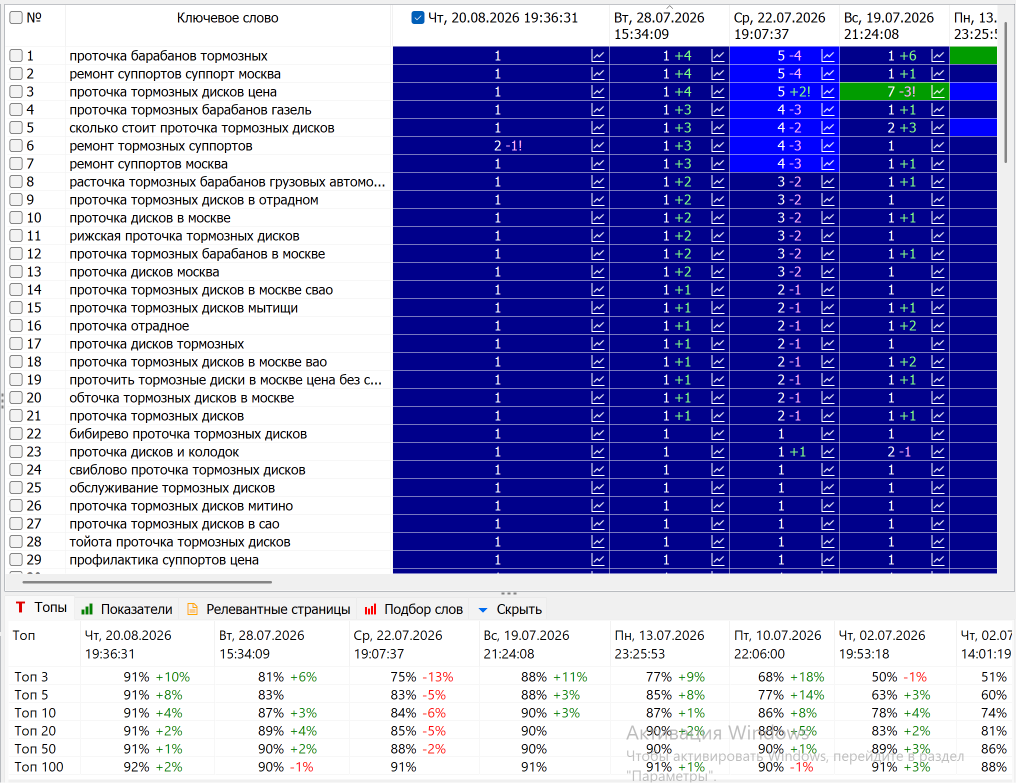Click the keyword table horizontal scrollbar
The height and width of the screenshot is (783, 1016).
[x=148, y=582]
